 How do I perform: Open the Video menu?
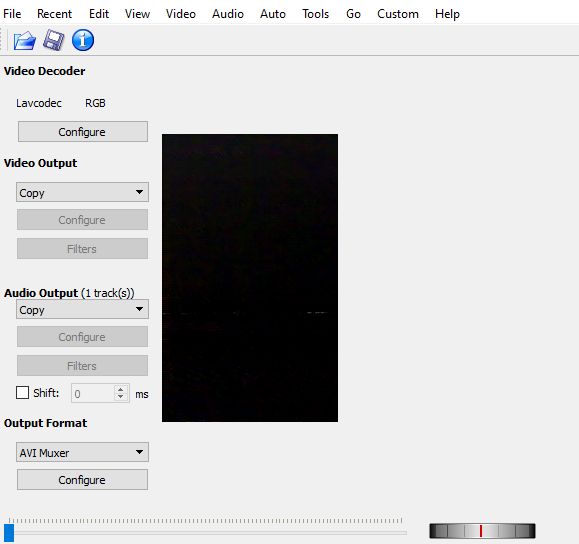pyautogui.click(x=181, y=14)
